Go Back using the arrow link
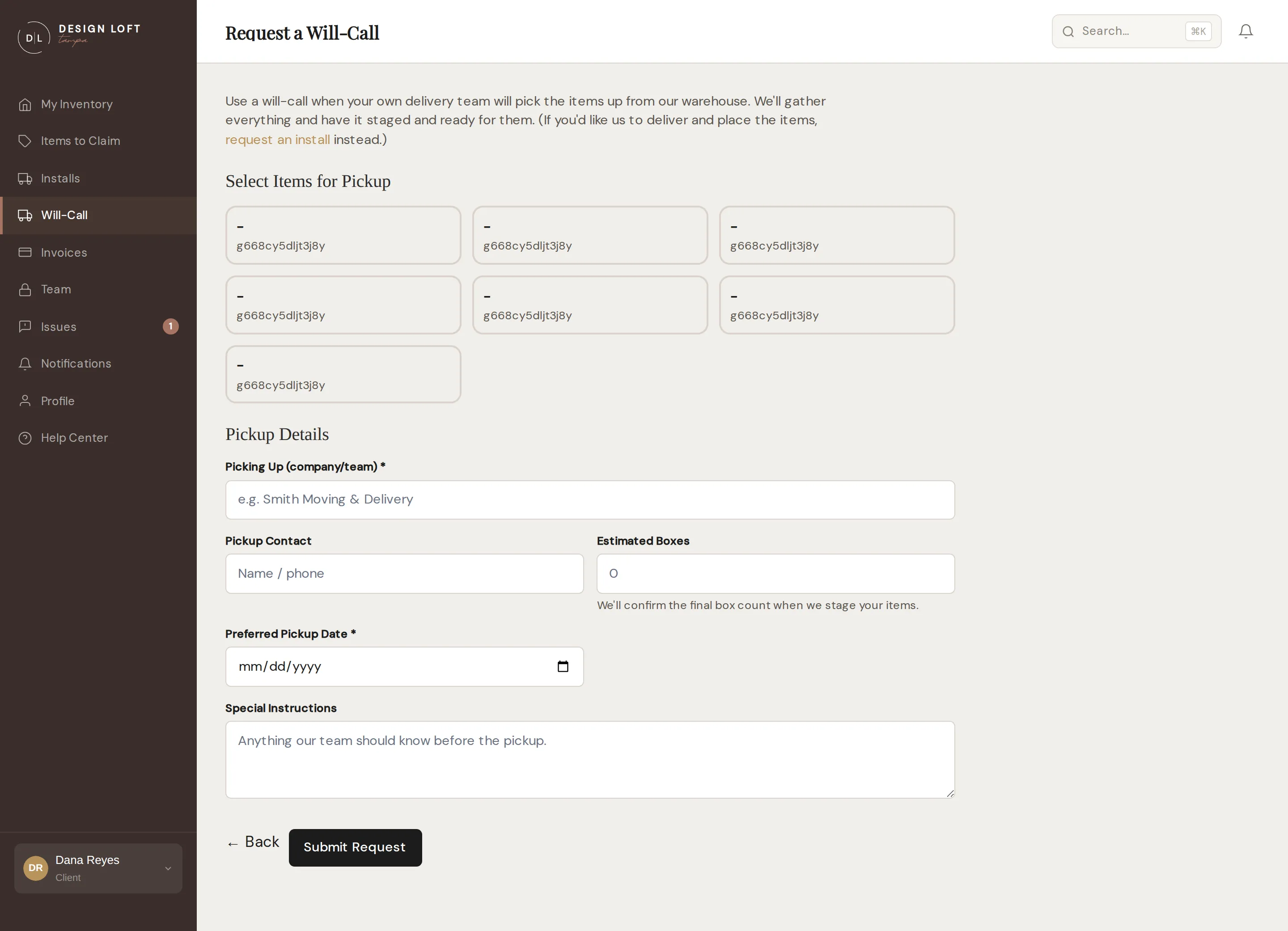Viewport: 1288px width, 931px height. click(253, 842)
